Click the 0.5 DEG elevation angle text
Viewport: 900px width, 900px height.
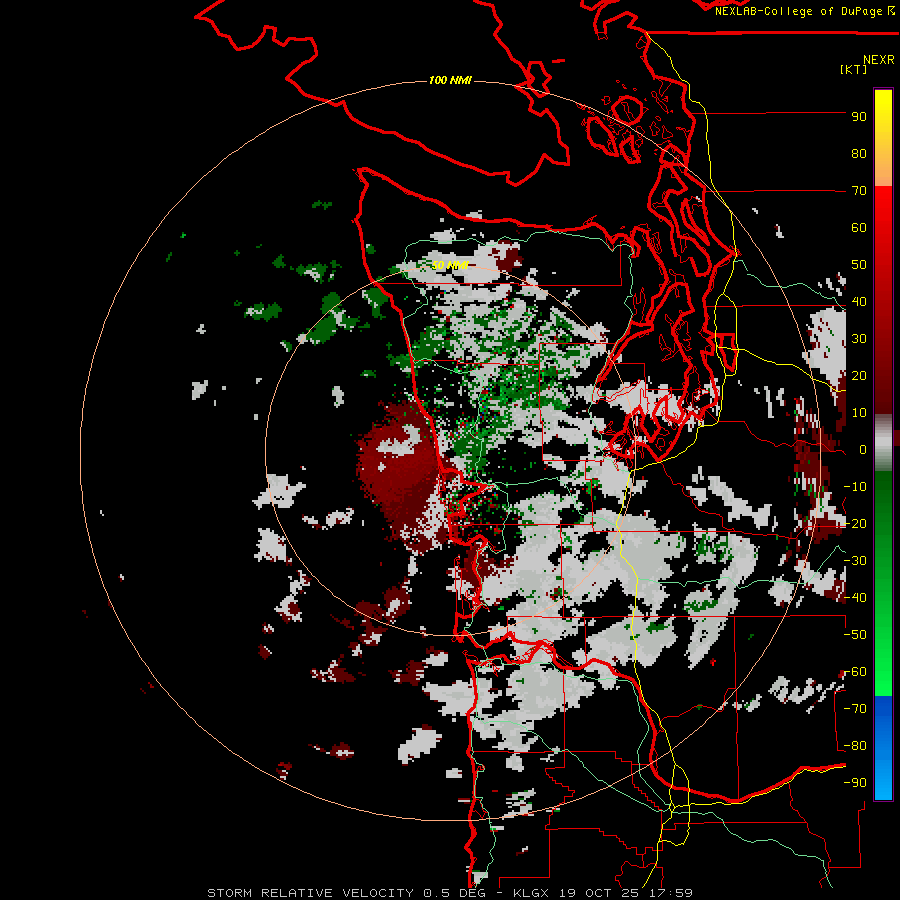[454, 893]
